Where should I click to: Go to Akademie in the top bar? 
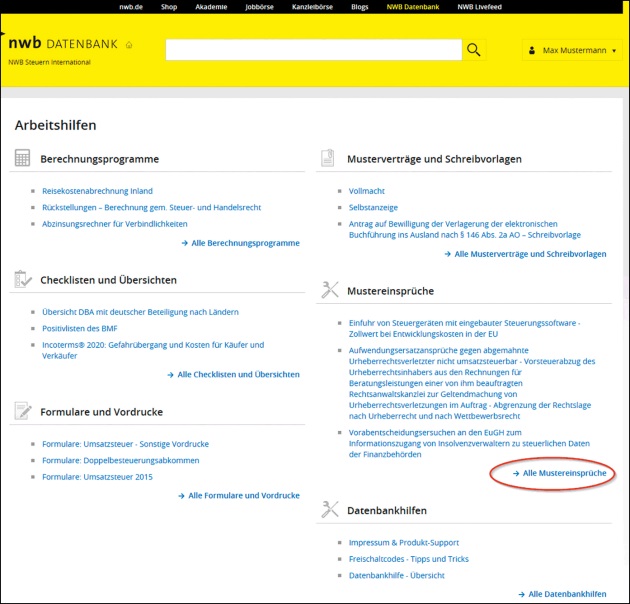coord(210,7)
